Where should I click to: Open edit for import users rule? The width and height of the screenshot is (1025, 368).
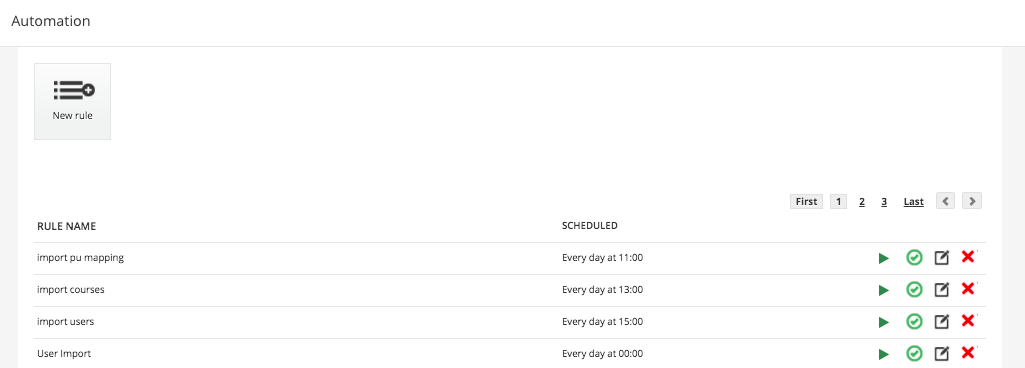(x=941, y=322)
